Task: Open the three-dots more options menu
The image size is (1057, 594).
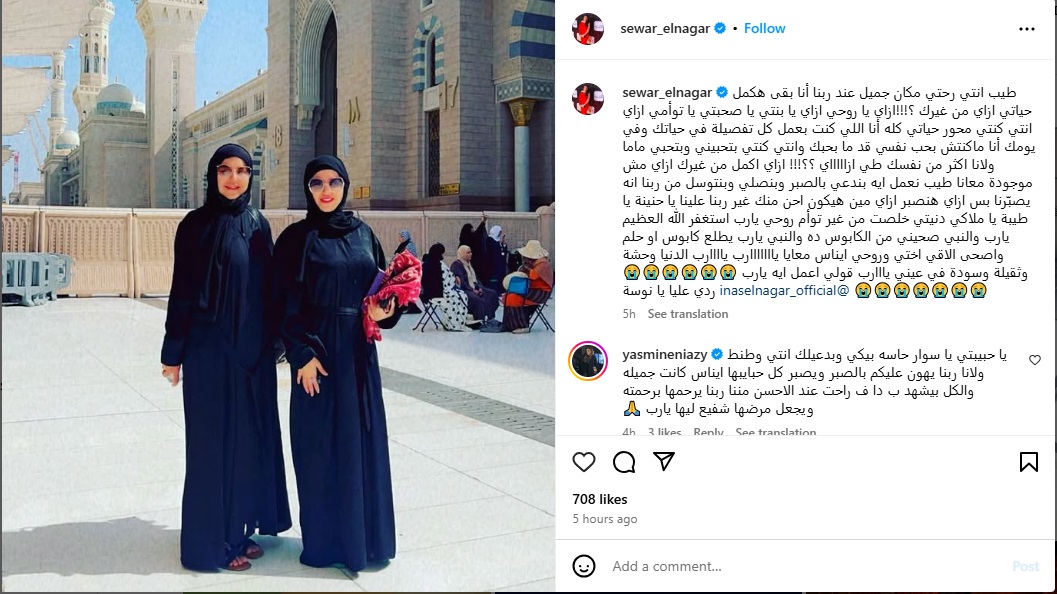Action: [1027, 29]
